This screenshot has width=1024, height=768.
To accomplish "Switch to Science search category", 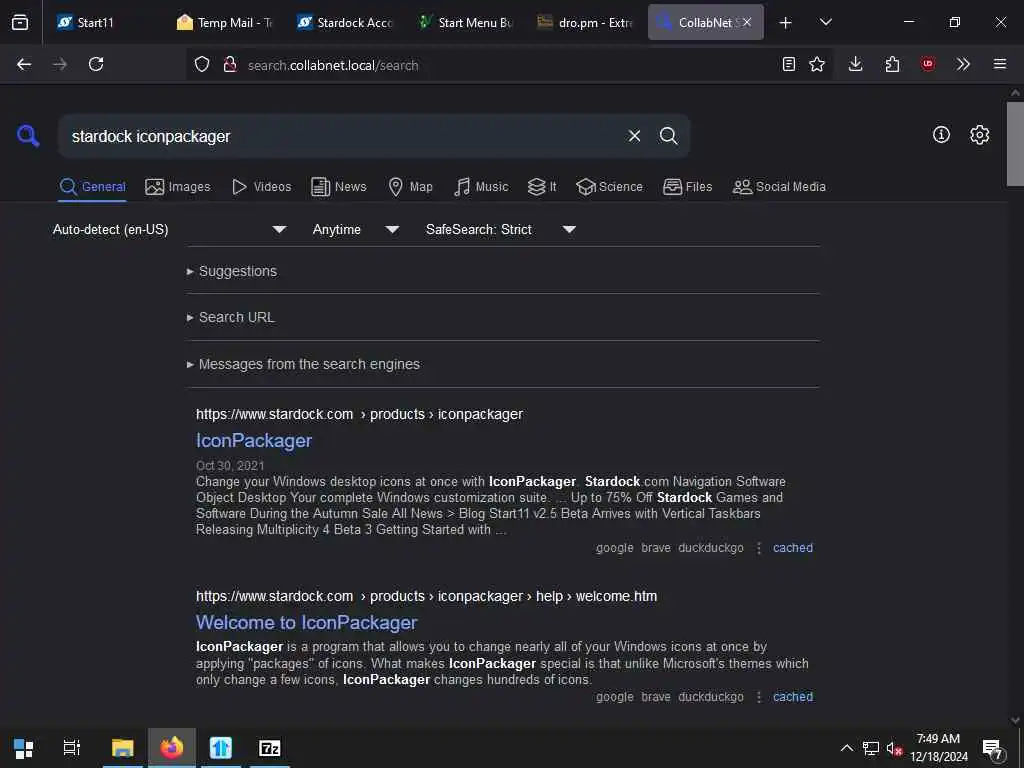I will click(609, 187).
